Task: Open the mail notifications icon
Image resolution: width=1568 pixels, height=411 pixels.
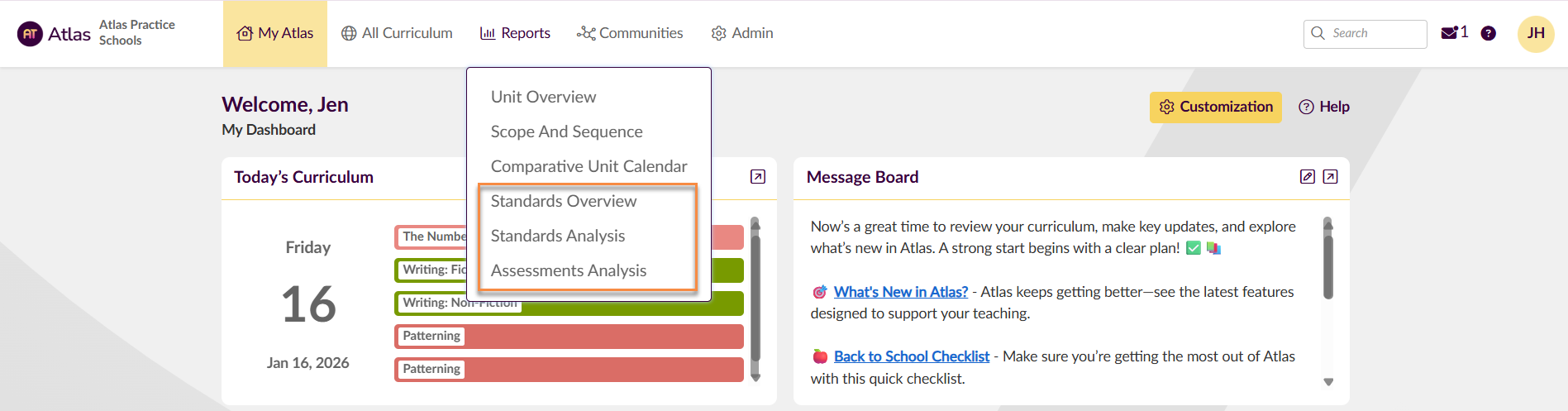Action: [x=1449, y=33]
